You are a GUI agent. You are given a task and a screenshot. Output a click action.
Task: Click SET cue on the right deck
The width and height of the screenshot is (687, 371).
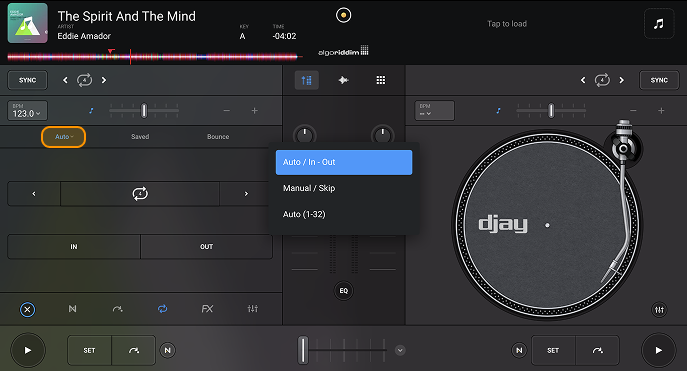point(553,350)
